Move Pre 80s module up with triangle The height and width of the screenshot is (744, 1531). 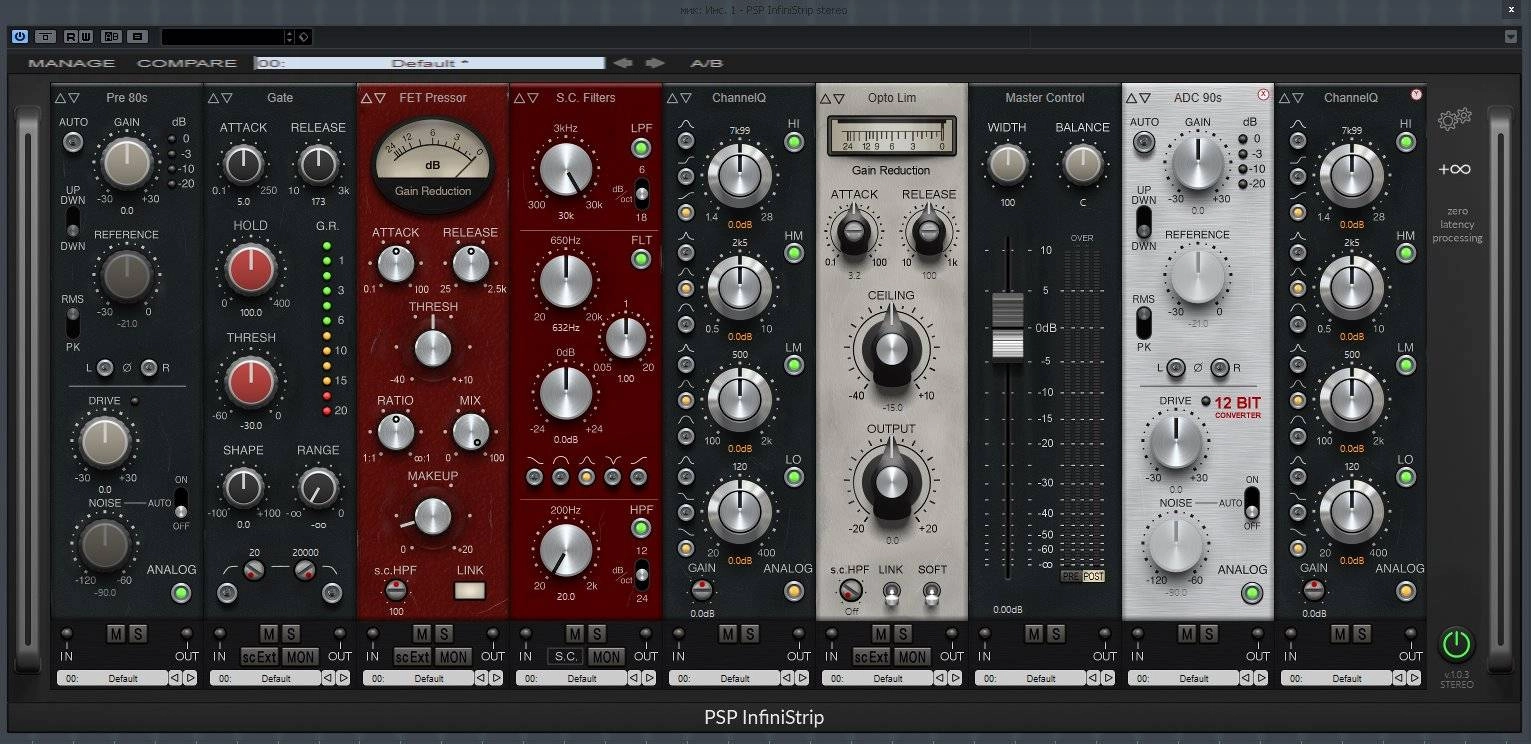click(x=60, y=98)
